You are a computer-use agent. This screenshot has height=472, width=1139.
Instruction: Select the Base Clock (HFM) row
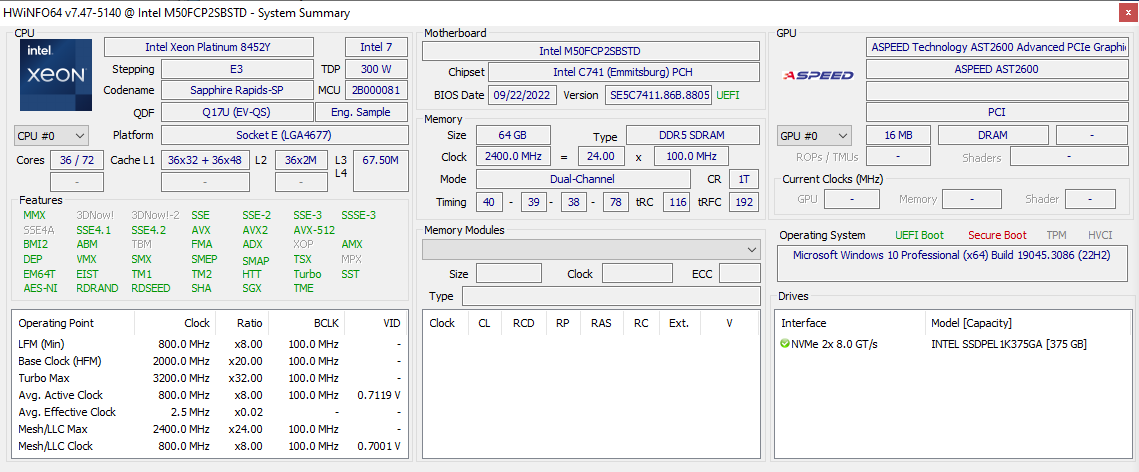coord(210,361)
